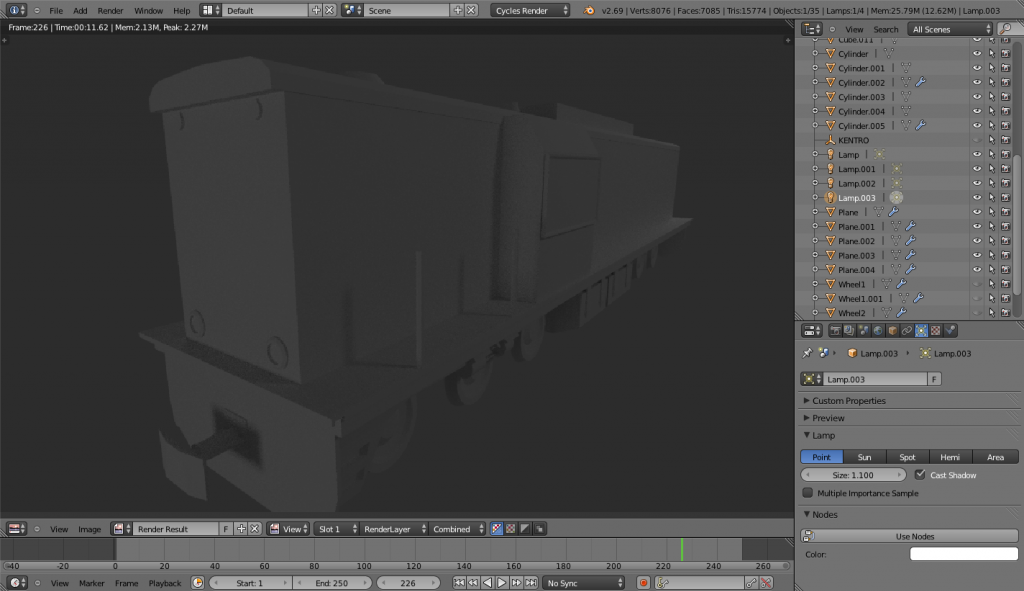The image size is (1024, 591).
Task: Open the Object properties tab cube icon
Action: 892,331
